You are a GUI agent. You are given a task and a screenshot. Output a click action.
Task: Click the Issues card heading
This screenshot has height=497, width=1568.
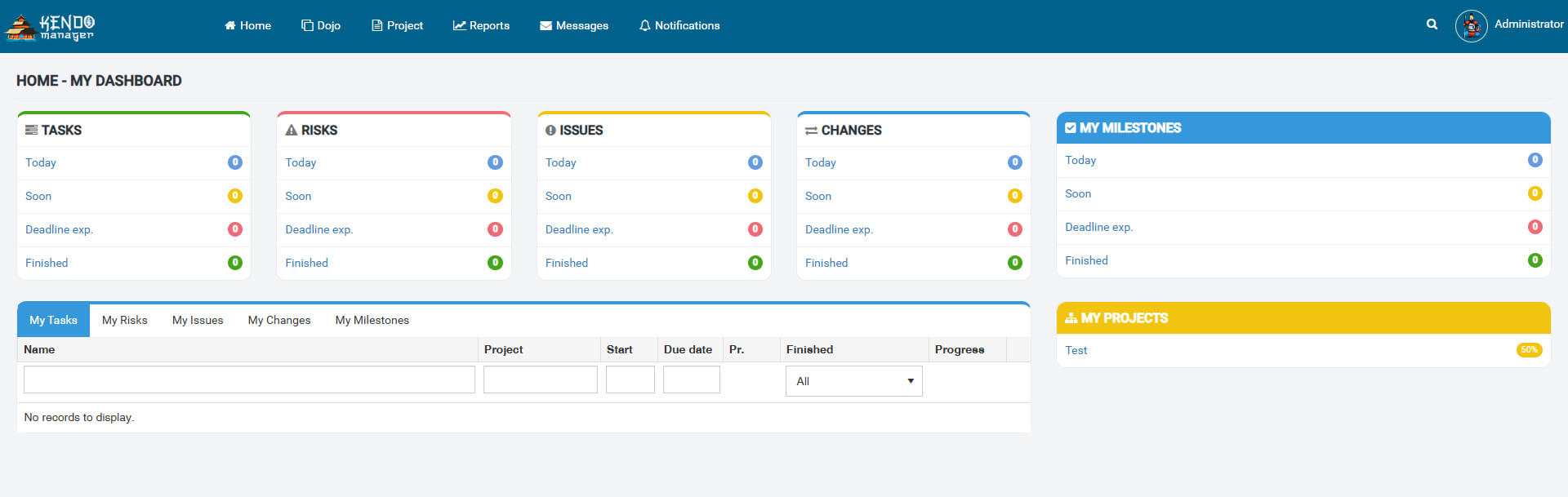[x=574, y=130]
